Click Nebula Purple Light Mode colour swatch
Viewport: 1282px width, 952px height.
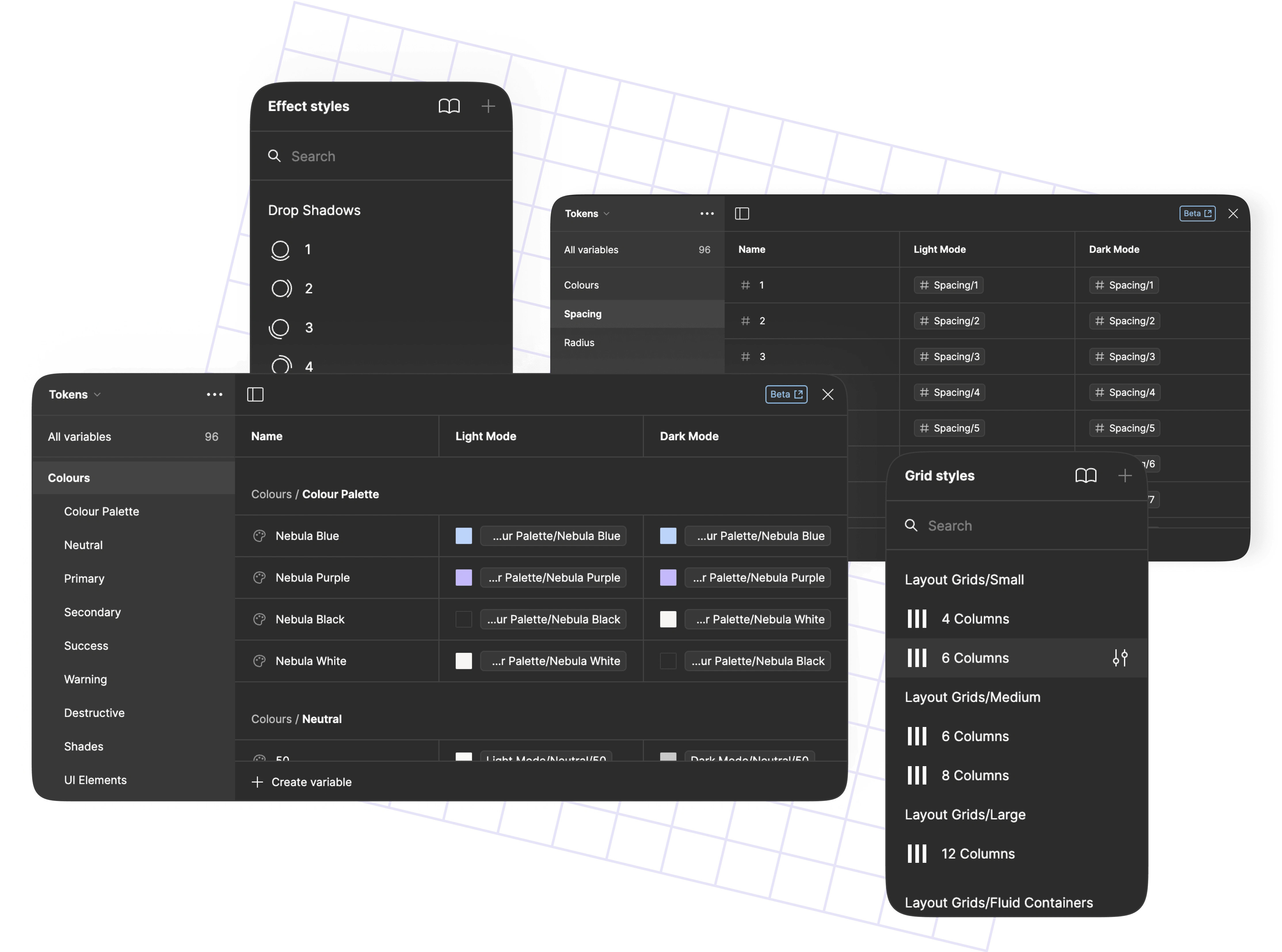[x=464, y=577]
